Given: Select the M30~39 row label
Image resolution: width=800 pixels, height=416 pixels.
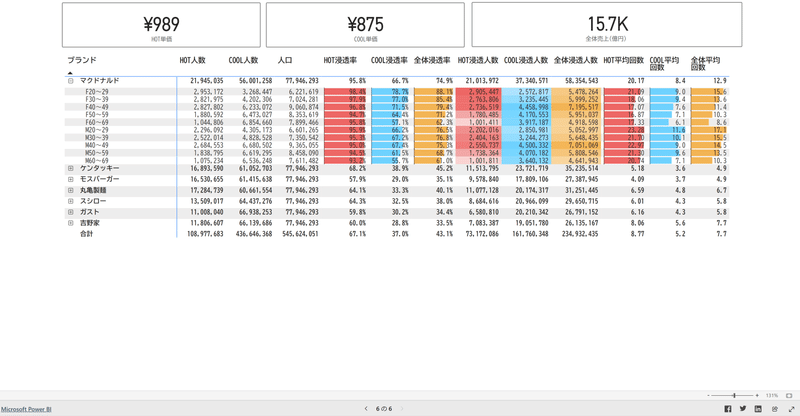Looking at the screenshot, I should tap(96, 138).
